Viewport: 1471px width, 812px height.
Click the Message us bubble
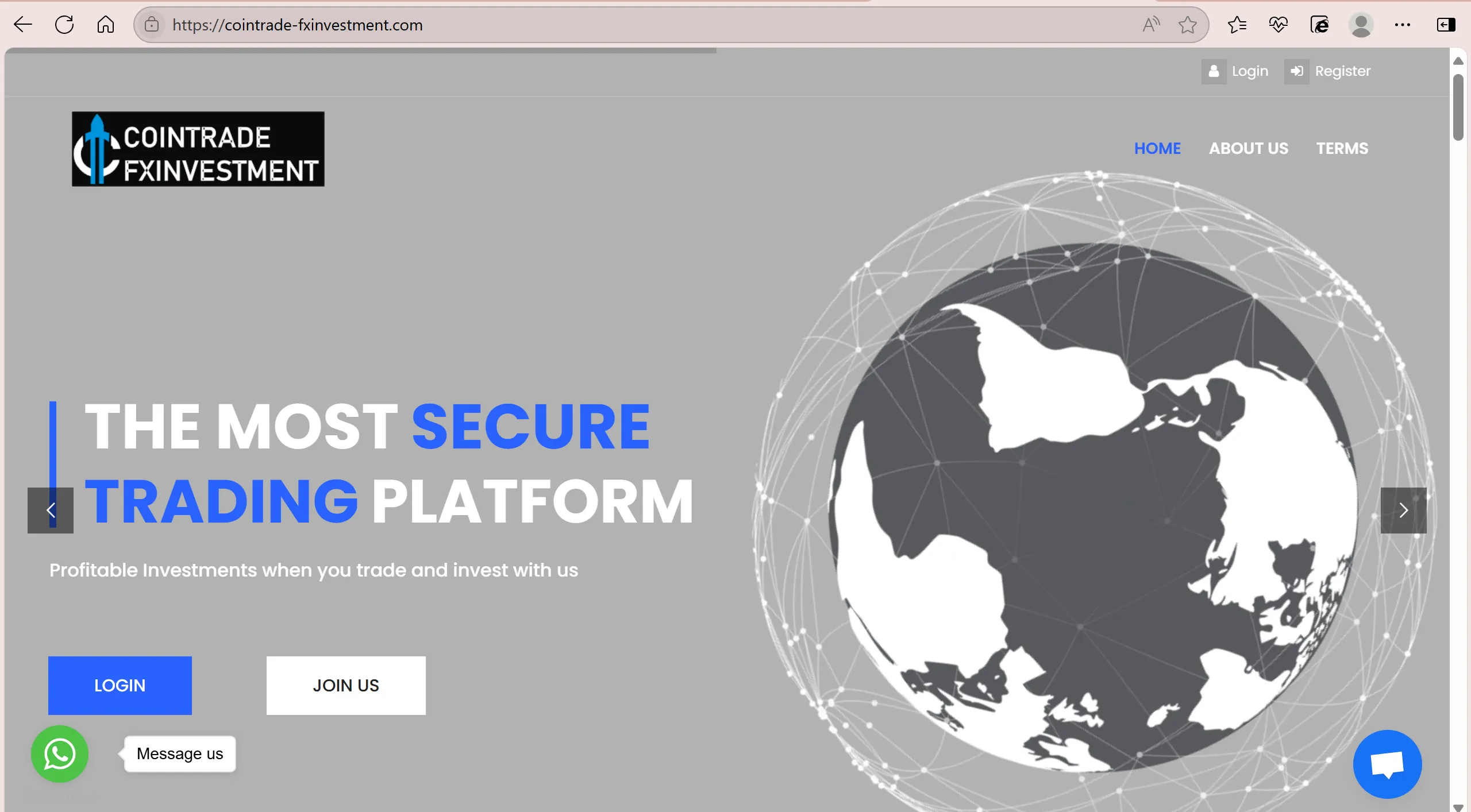180,754
